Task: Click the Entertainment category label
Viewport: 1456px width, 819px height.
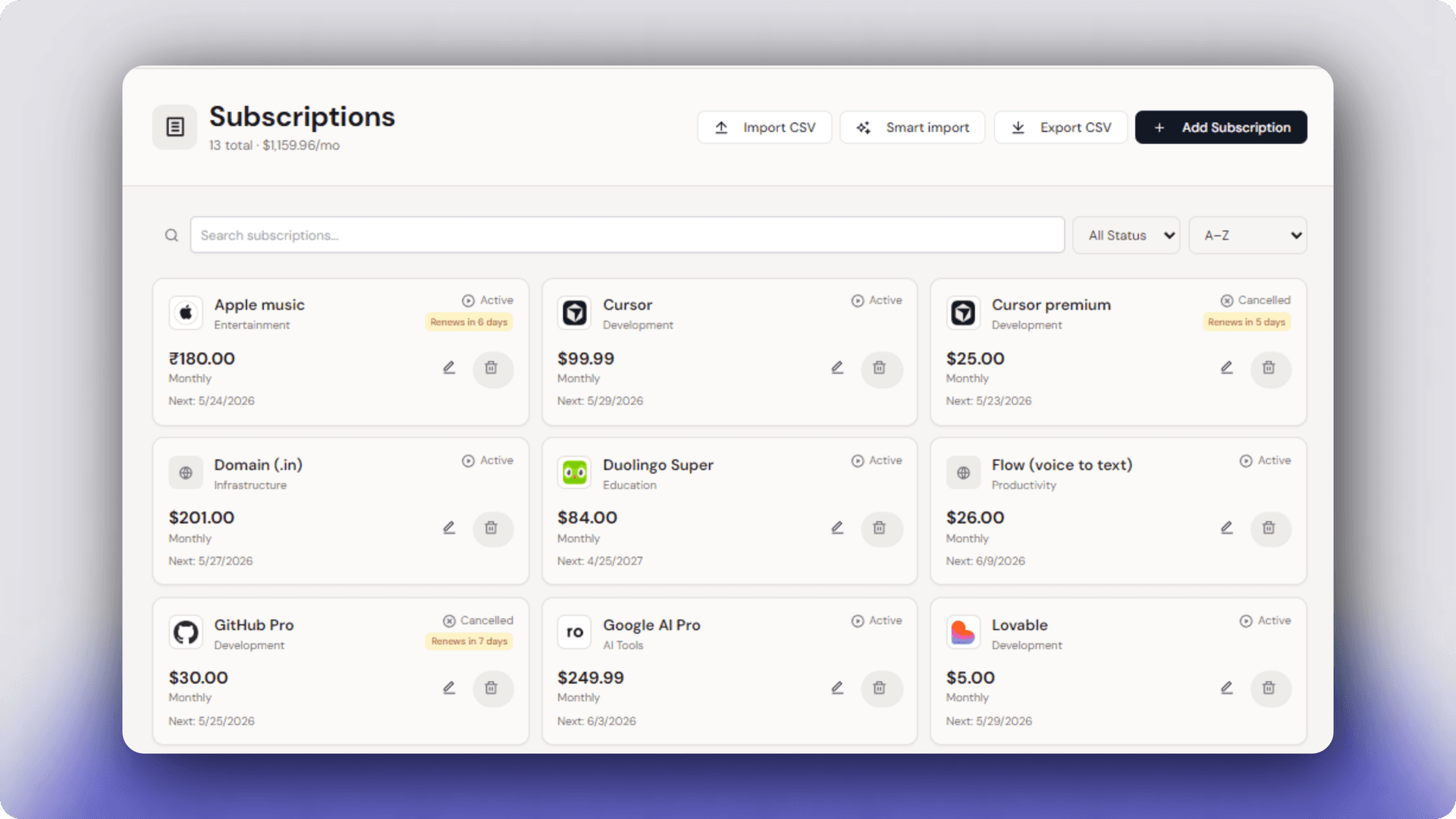Action: click(252, 325)
